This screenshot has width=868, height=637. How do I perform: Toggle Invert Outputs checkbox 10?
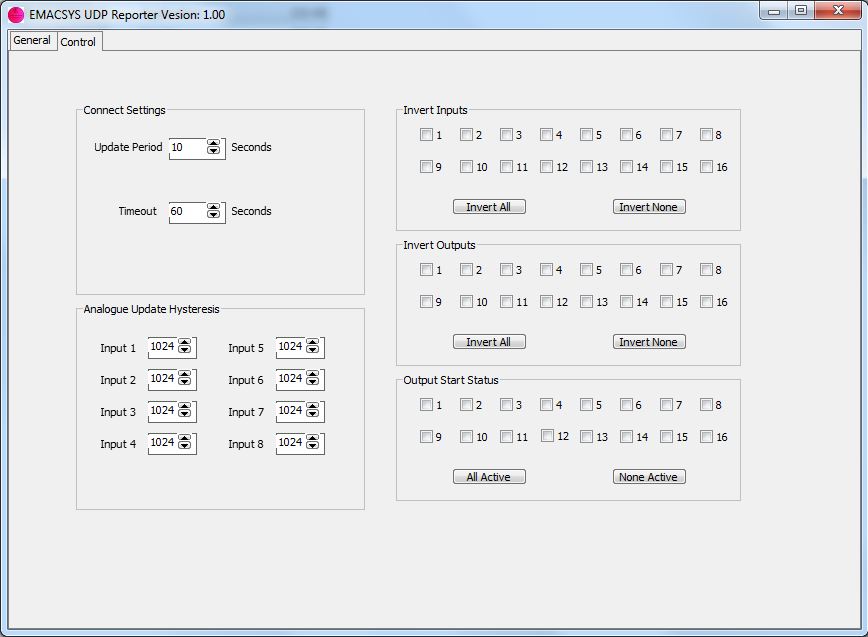tap(467, 302)
